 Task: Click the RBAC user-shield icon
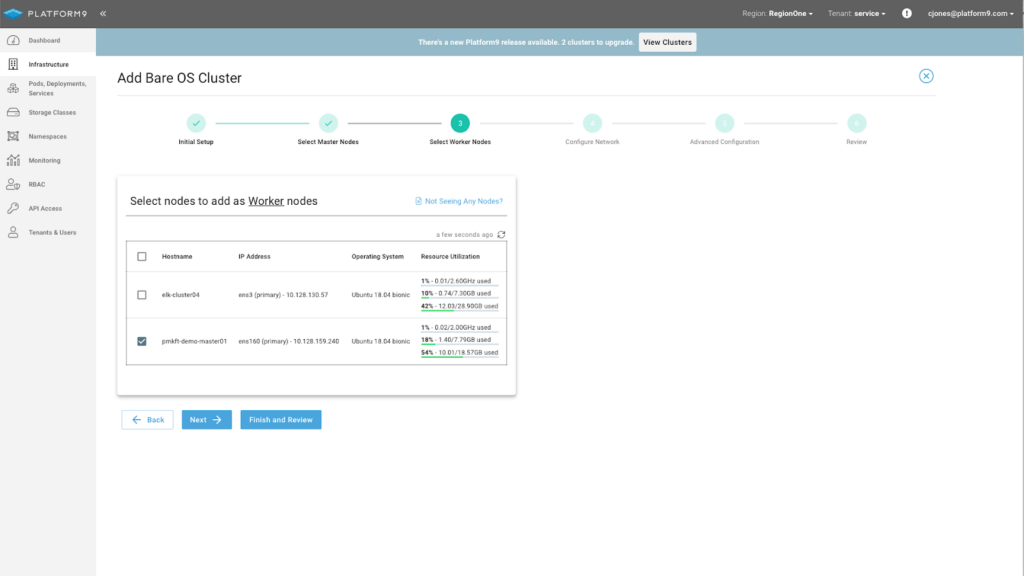click(x=13, y=184)
